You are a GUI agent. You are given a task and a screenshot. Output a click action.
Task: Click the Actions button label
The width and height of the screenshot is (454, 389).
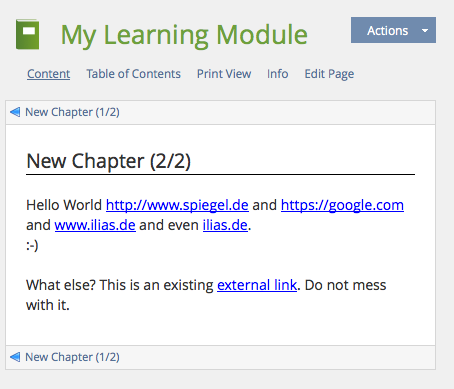coord(387,31)
